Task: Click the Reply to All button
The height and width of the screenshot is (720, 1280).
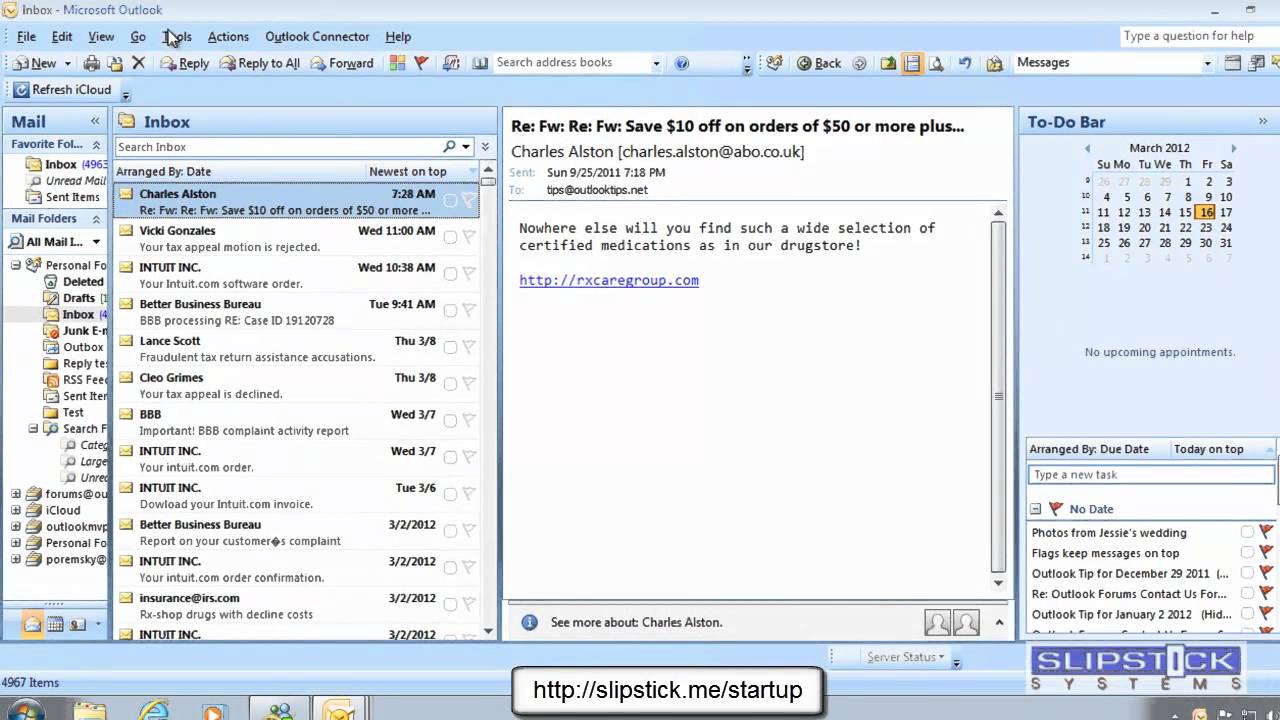Action: tap(260, 63)
